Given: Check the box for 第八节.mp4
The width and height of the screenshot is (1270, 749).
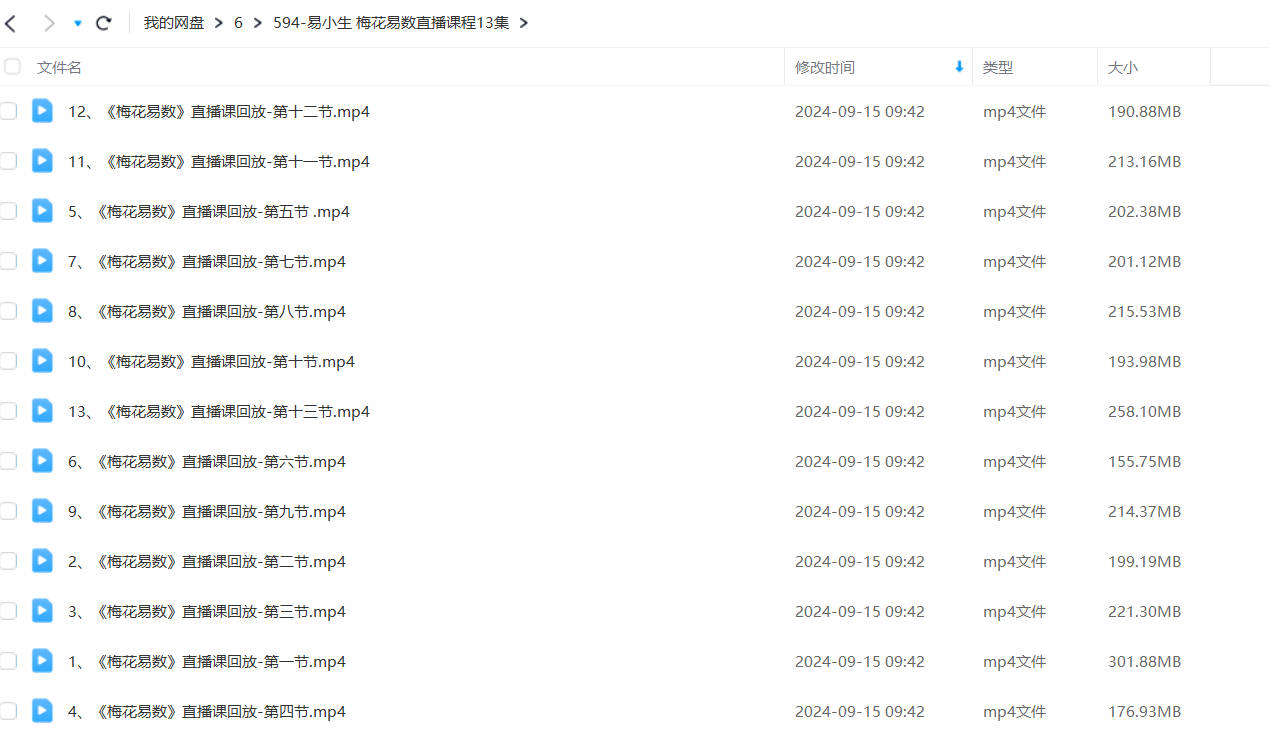Looking at the screenshot, I should (8, 311).
